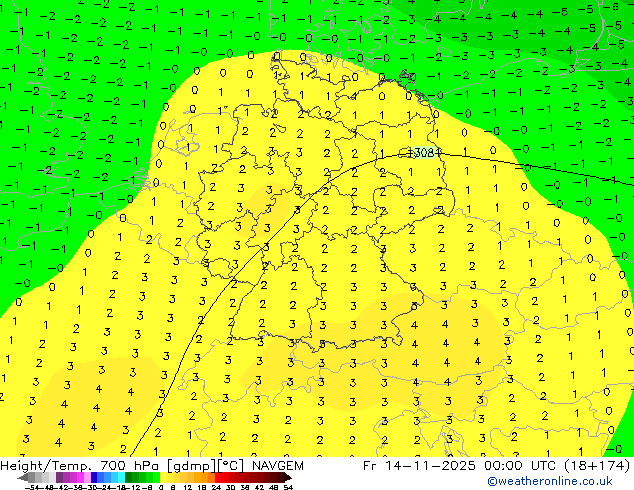Click the 3081 contour height label

pyautogui.click(x=423, y=152)
